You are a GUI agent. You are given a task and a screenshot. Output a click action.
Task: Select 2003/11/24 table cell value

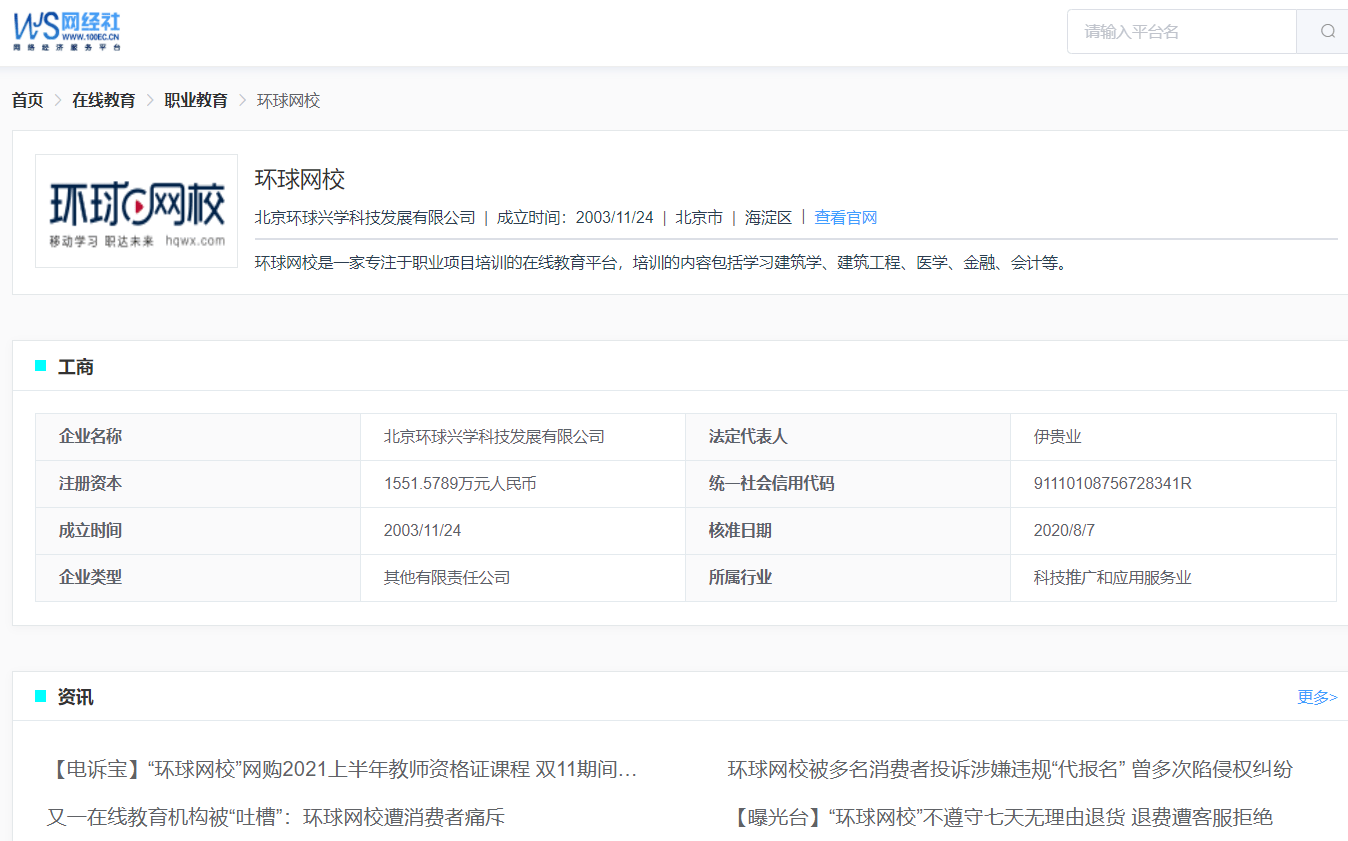[x=423, y=531]
